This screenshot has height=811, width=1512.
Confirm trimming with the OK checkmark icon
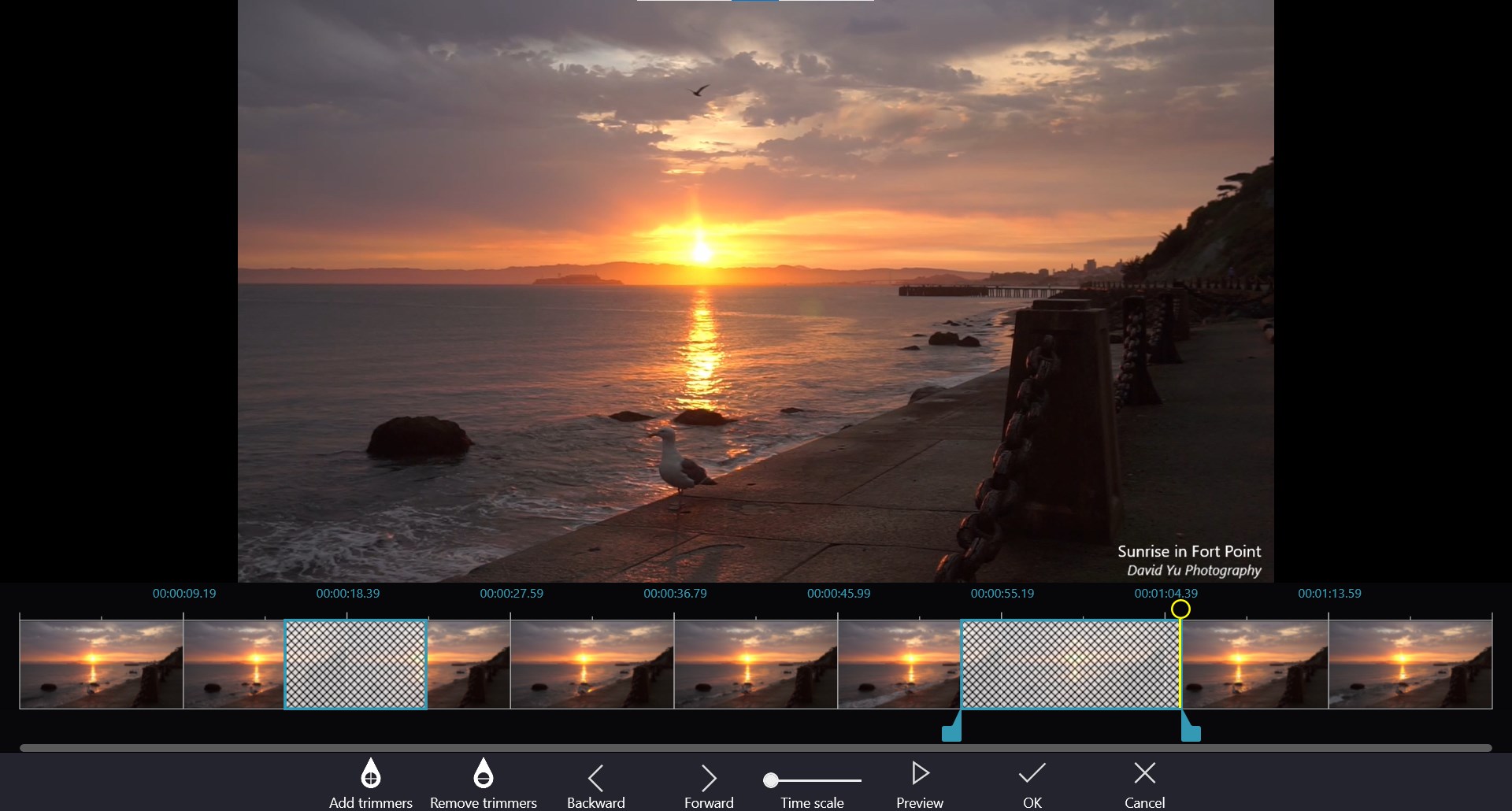point(1032,772)
